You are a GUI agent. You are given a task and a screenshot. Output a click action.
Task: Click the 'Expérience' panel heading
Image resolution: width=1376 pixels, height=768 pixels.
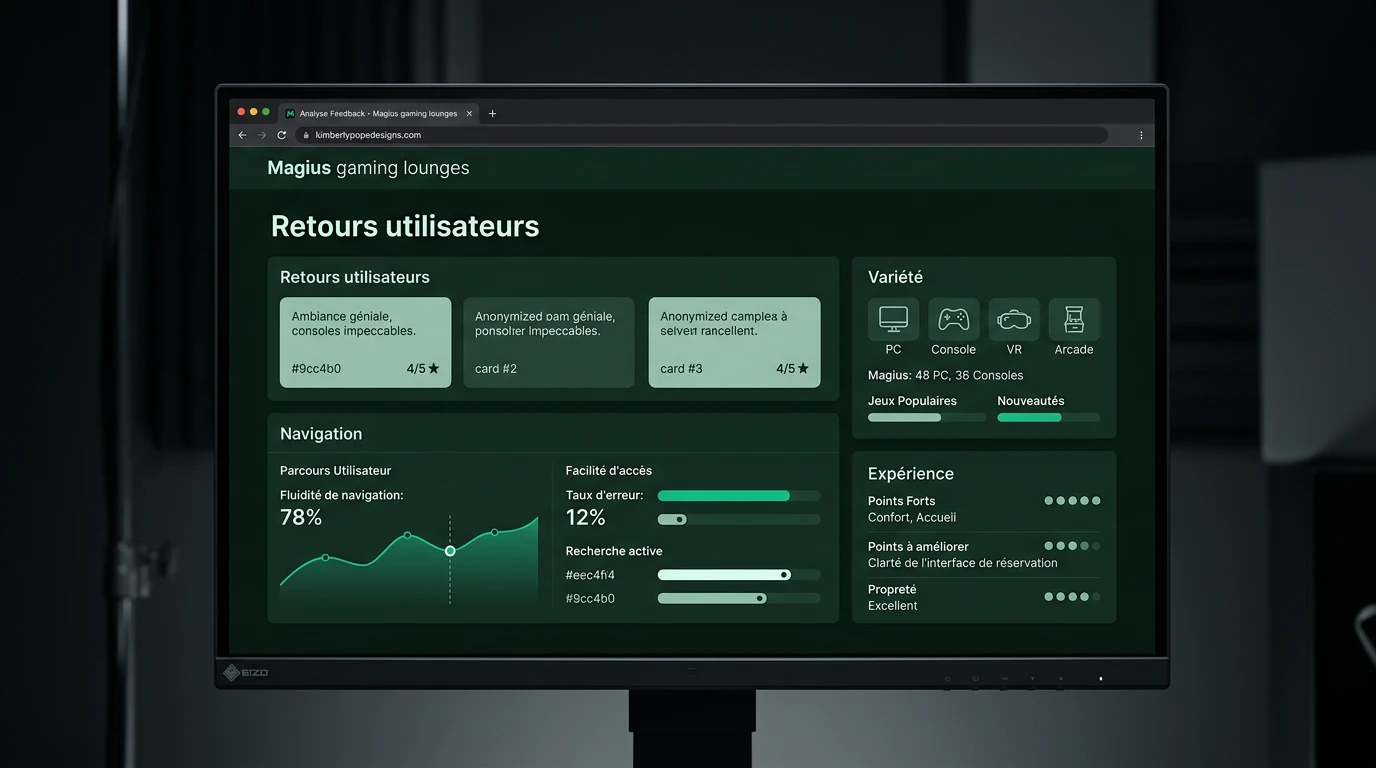[911, 474]
